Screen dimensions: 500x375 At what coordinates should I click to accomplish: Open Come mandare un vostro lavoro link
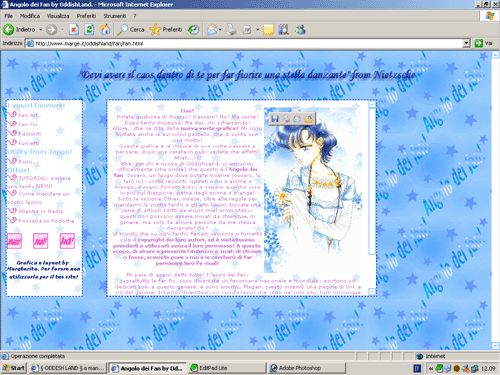[38, 198]
